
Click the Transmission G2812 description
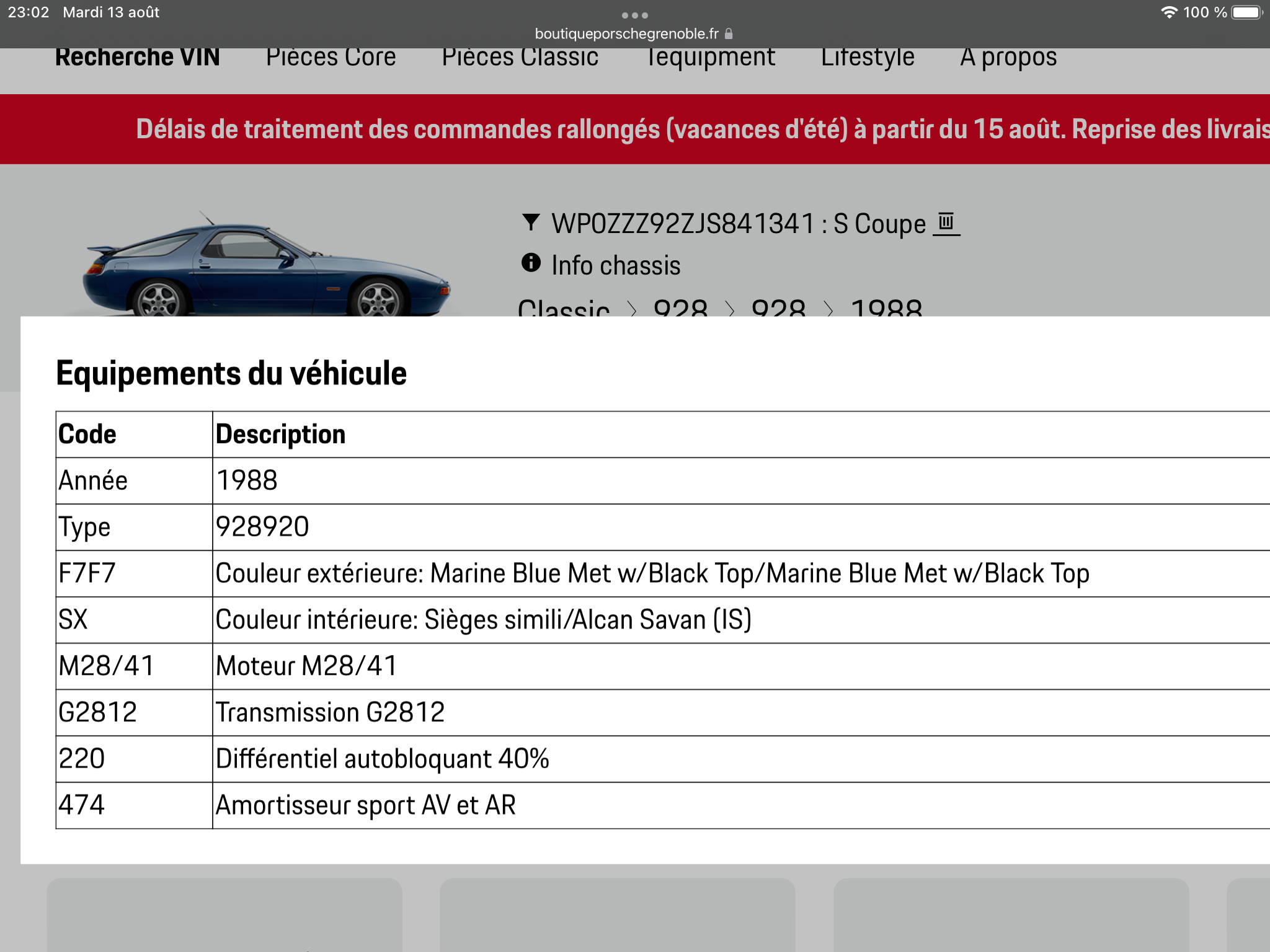[x=330, y=712]
